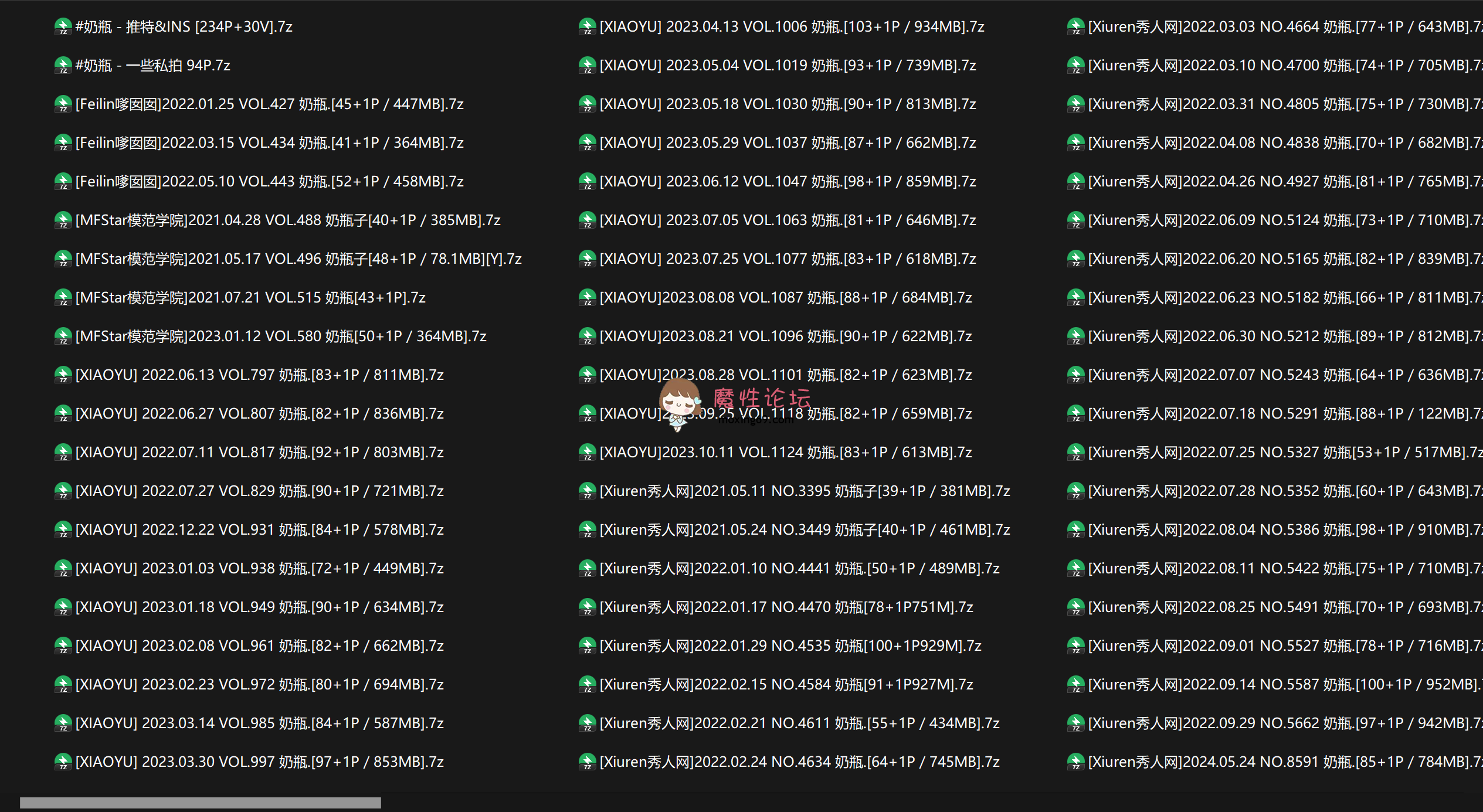Image resolution: width=1483 pixels, height=812 pixels.
Task: Select the 7z icon of MFStar VOL.496
Action: pyautogui.click(x=63, y=259)
